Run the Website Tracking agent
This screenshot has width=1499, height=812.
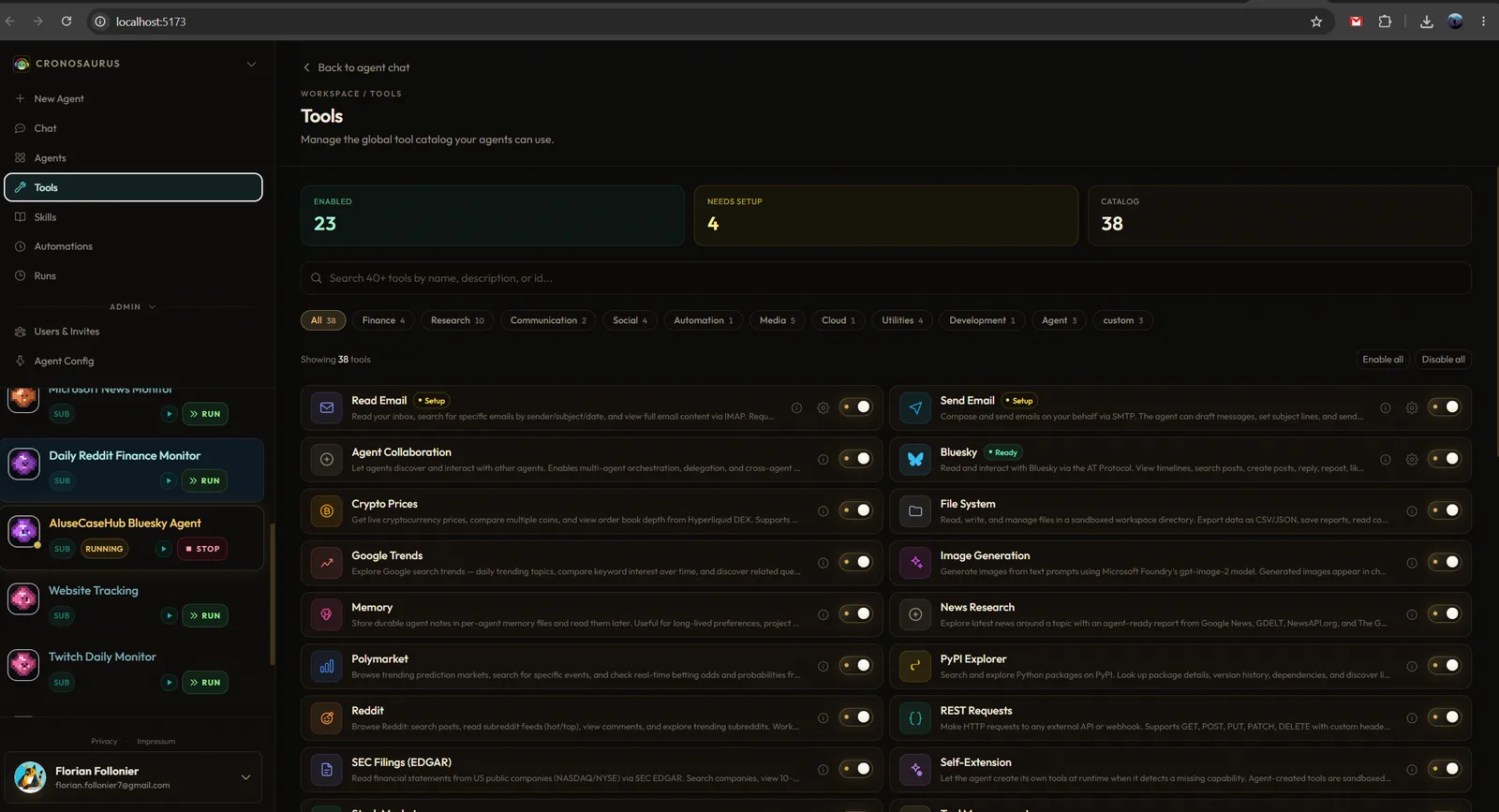pyautogui.click(x=205, y=616)
